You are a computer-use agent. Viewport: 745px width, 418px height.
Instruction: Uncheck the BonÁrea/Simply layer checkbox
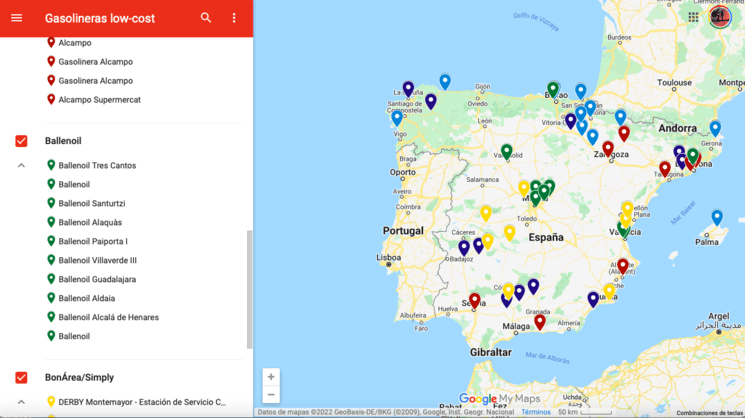(21, 378)
